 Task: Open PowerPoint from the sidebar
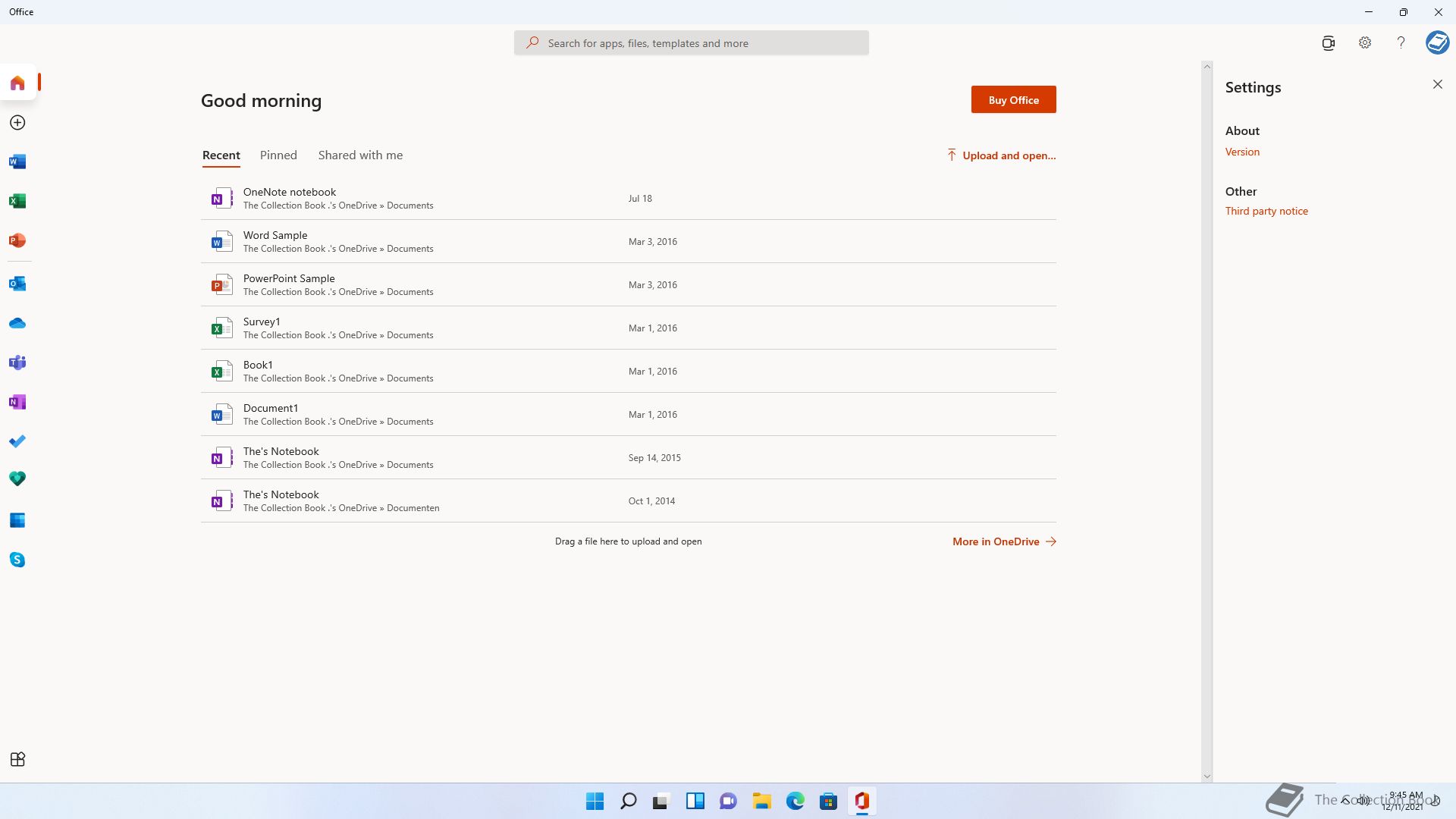coord(17,240)
